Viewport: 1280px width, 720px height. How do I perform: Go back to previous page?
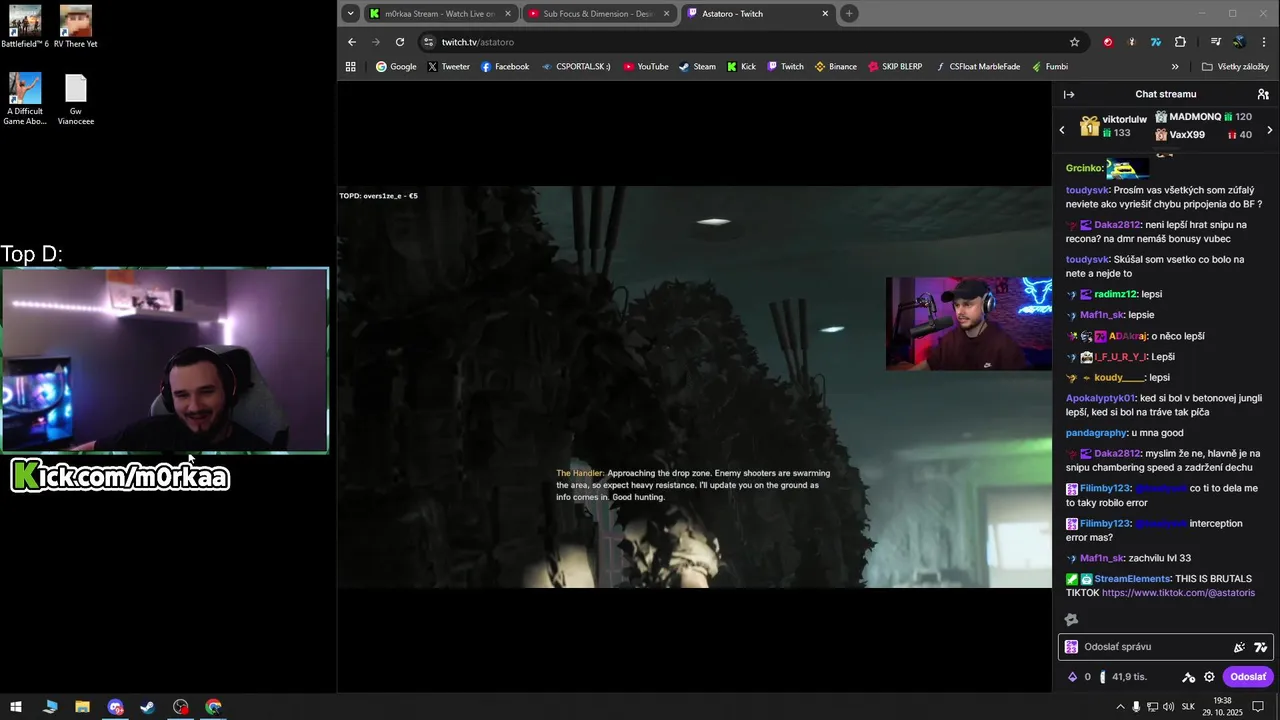352,42
